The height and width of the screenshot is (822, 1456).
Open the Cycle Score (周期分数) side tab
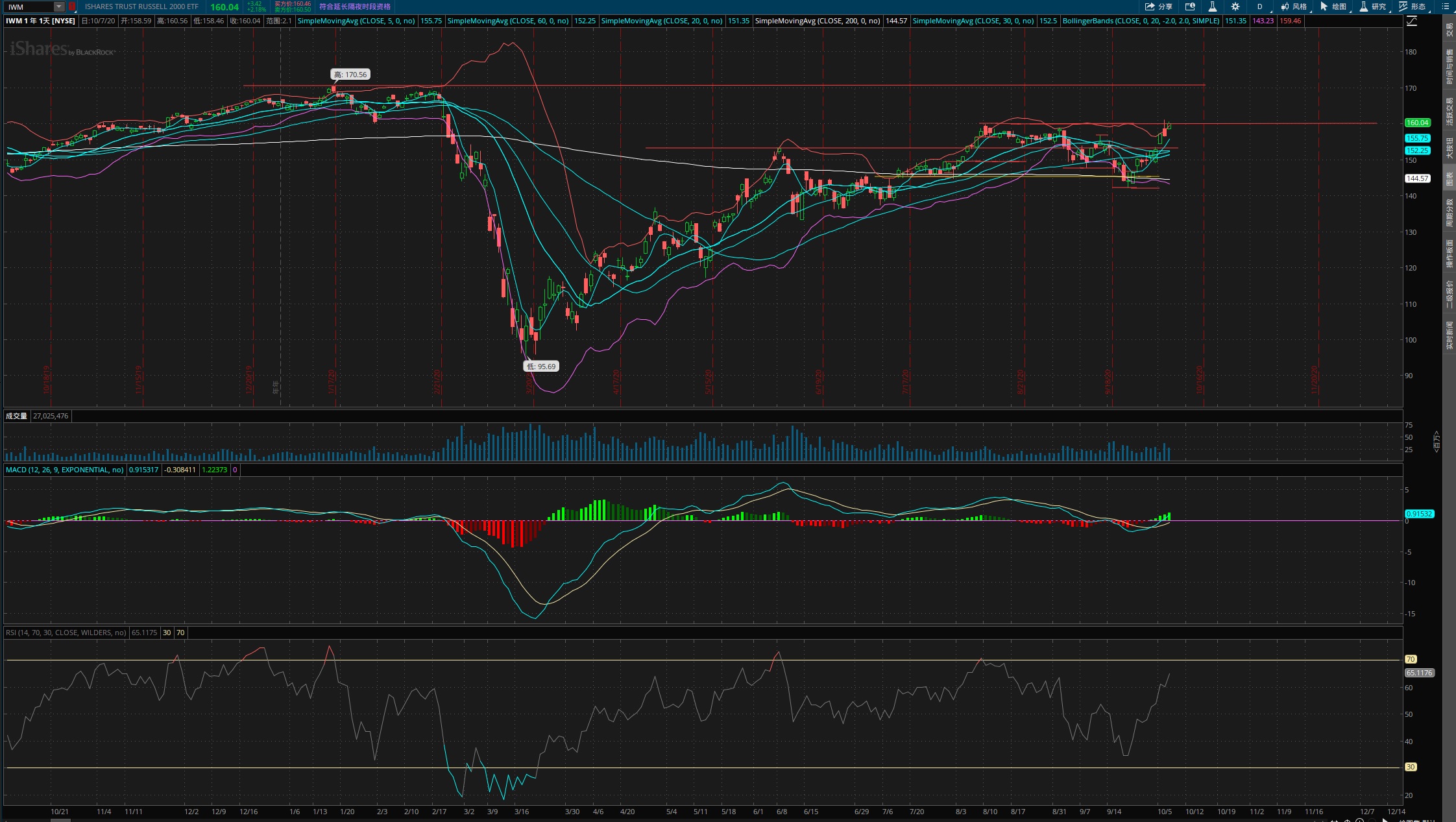[x=1450, y=213]
